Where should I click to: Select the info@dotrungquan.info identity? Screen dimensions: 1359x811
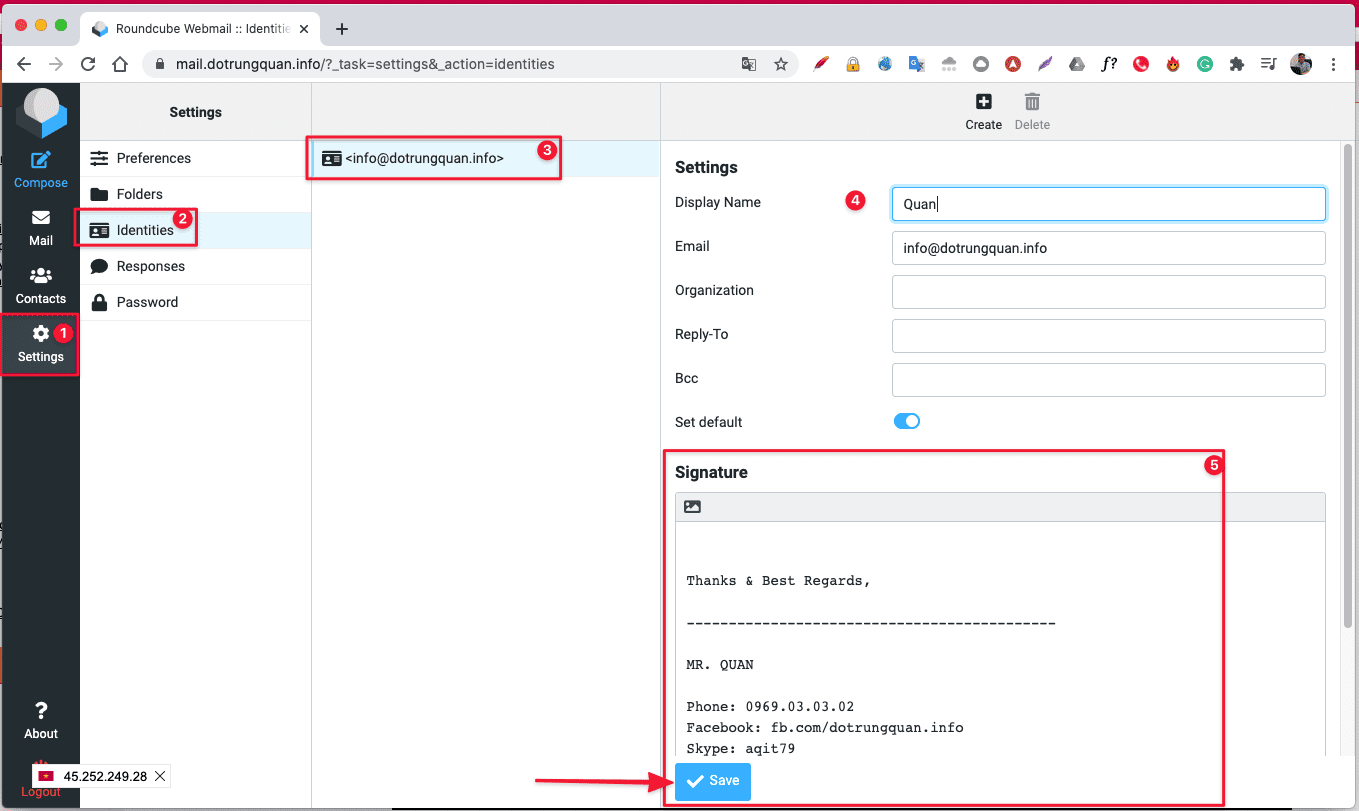(424, 158)
